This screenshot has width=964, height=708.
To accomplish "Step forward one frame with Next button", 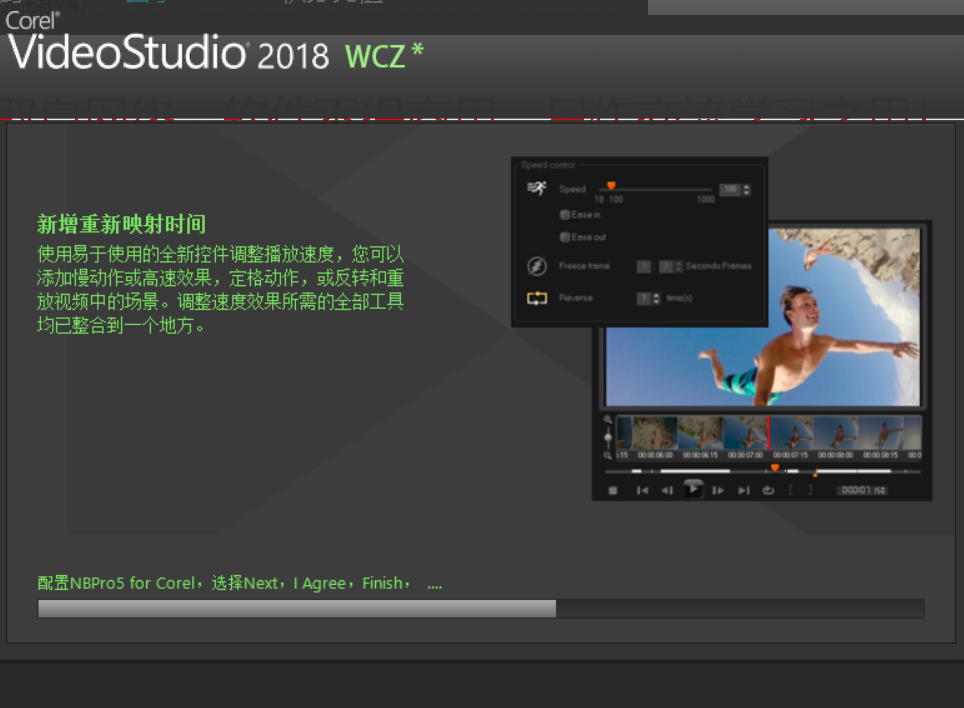I will (718, 490).
